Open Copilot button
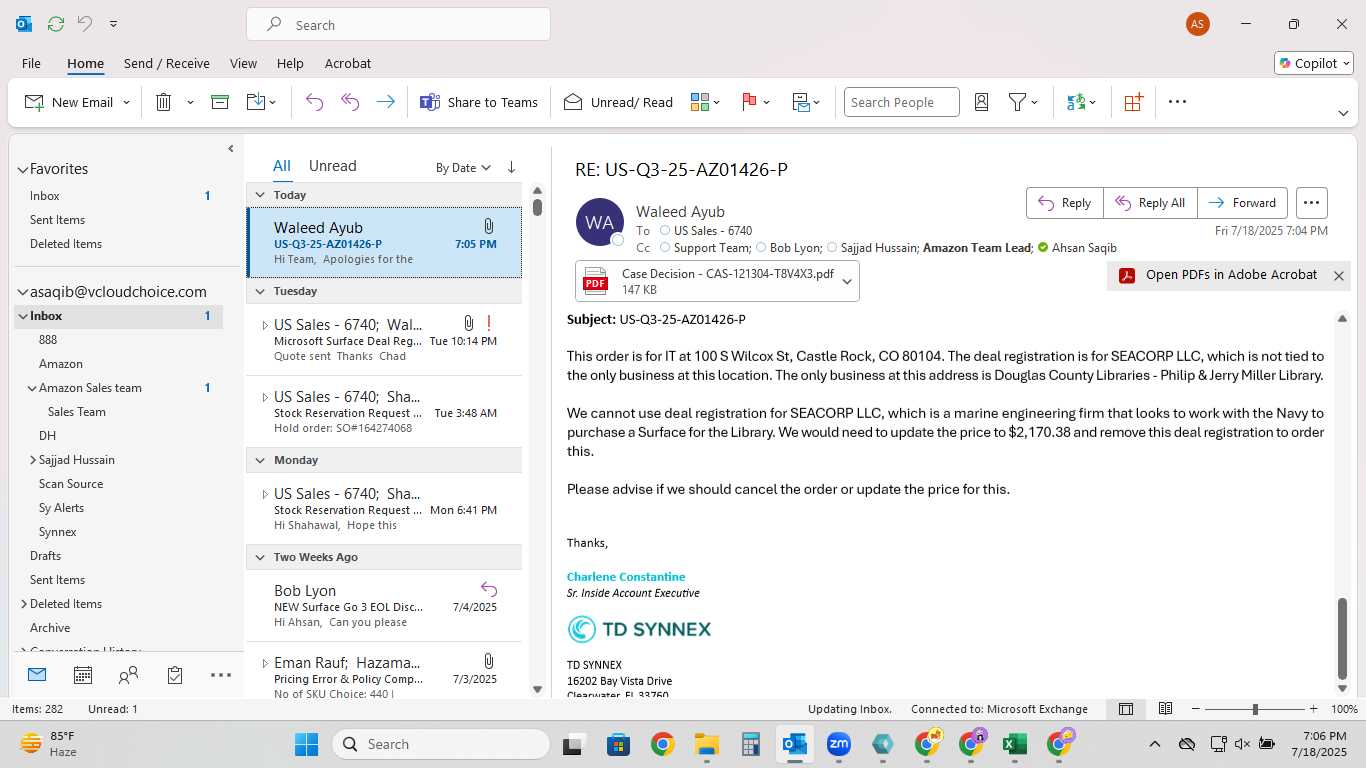The height and width of the screenshot is (768, 1366). (x=1313, y=63)
